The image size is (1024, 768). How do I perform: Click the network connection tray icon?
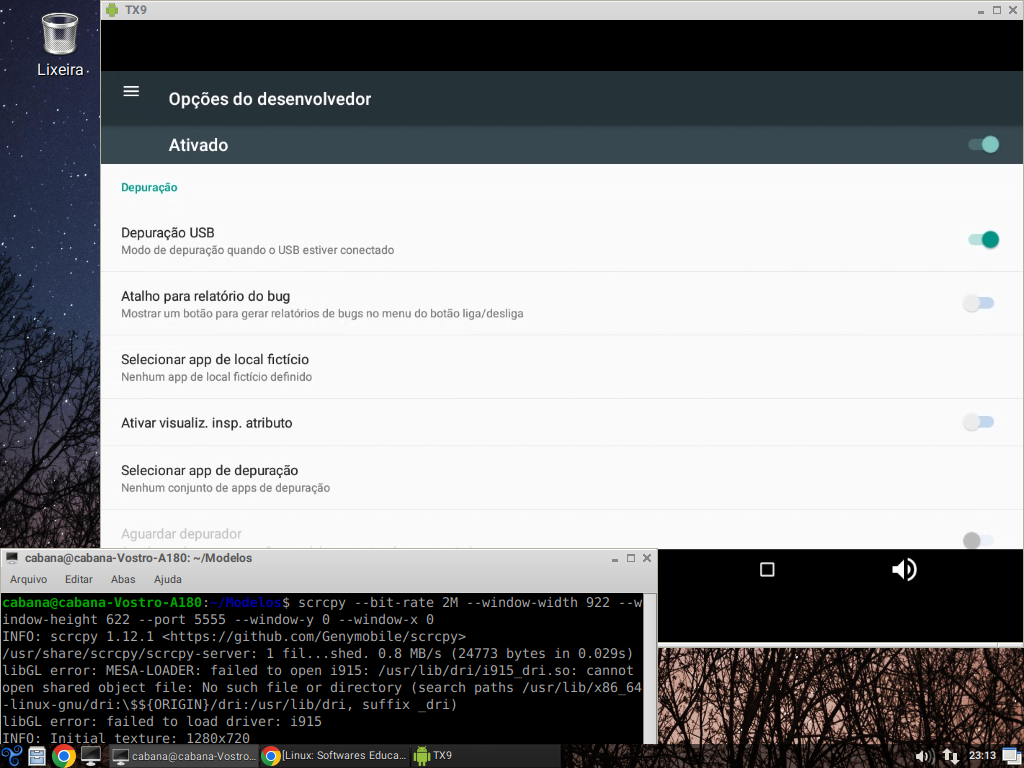point(951,756)
